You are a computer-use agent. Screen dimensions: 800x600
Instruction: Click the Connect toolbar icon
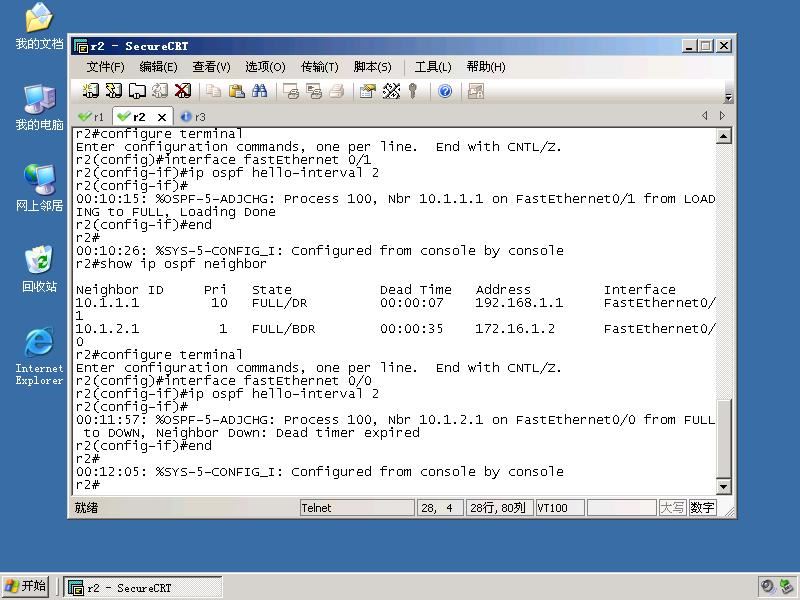[x=91, y=91]
